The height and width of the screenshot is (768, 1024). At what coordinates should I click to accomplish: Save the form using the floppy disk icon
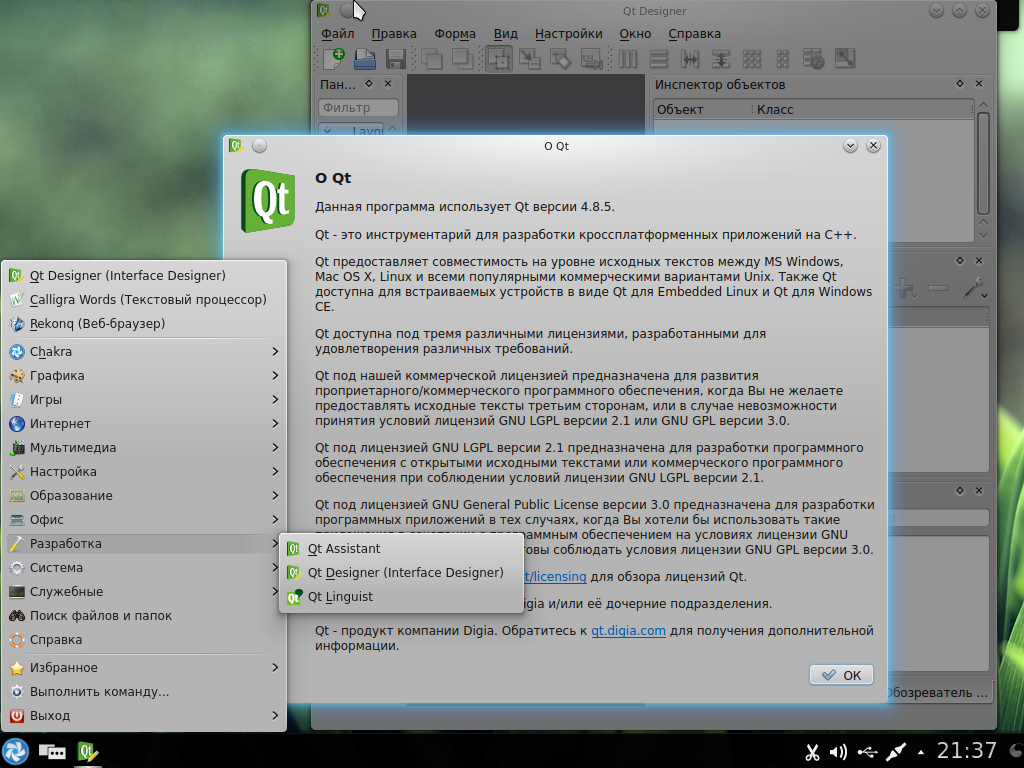396,59
